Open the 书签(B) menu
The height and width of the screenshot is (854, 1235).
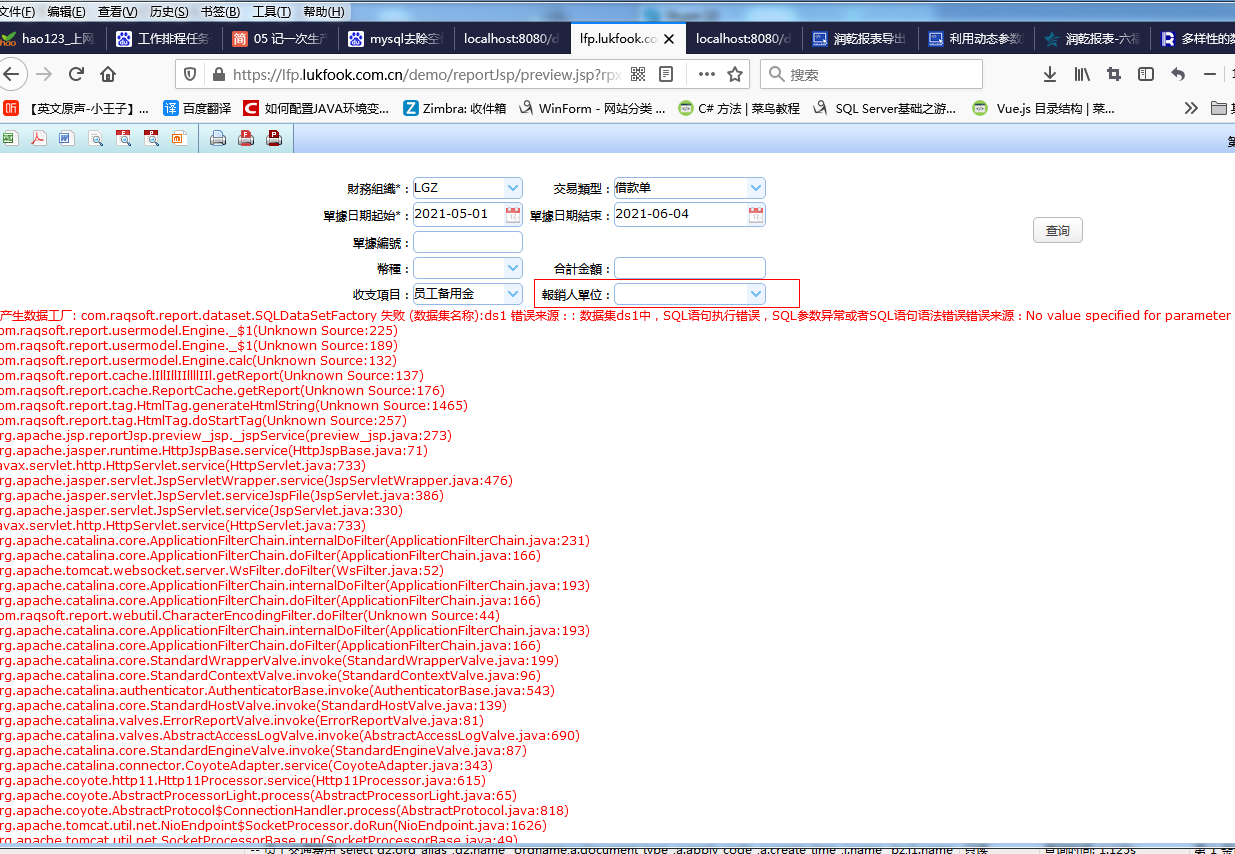pyautogui.click(x=220, y=12)
